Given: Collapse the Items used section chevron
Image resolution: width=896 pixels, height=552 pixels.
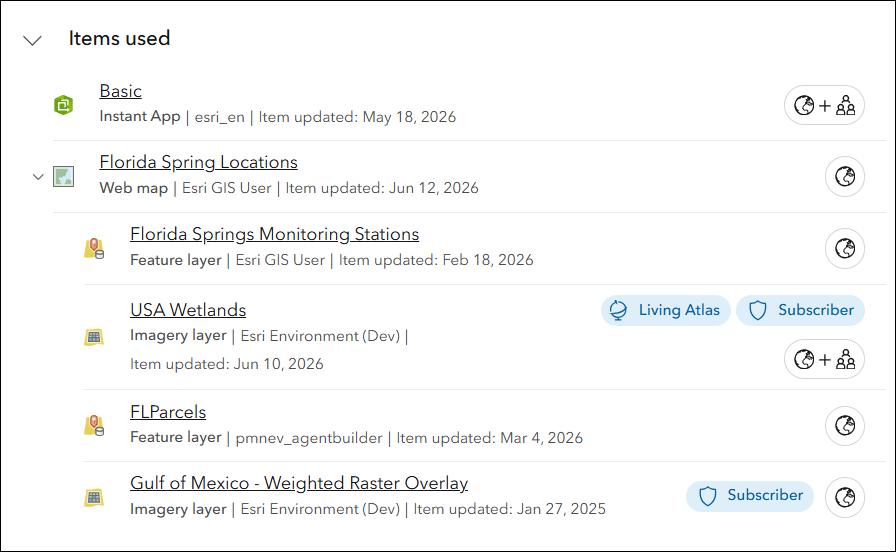Looking at the screenshot, I should pos(33,41).
